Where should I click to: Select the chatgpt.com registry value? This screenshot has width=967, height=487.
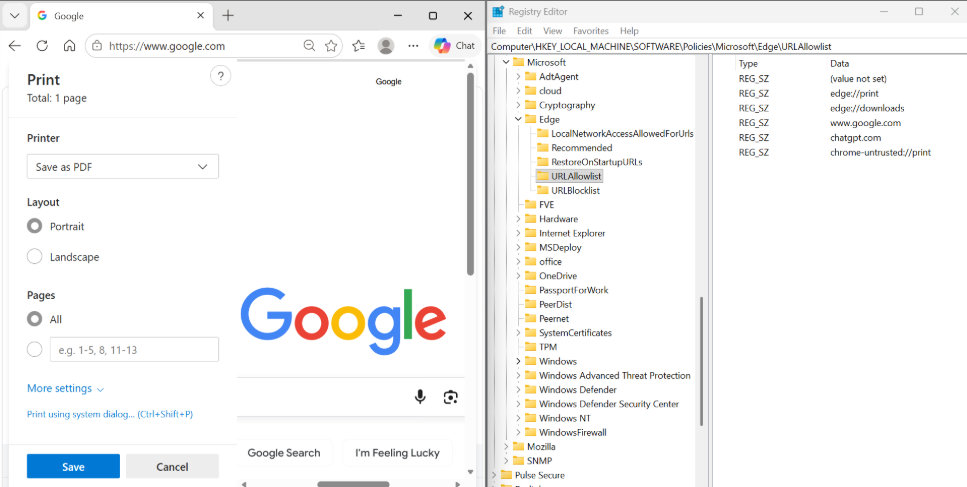tap(855, 137)
